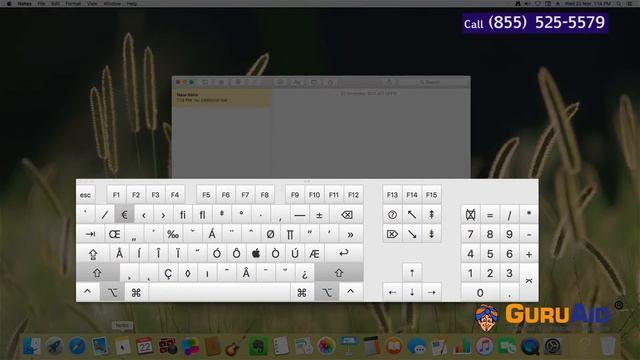Click the Page Up key
This screenshot has height=360, width=640.
(x=431, y=214)
